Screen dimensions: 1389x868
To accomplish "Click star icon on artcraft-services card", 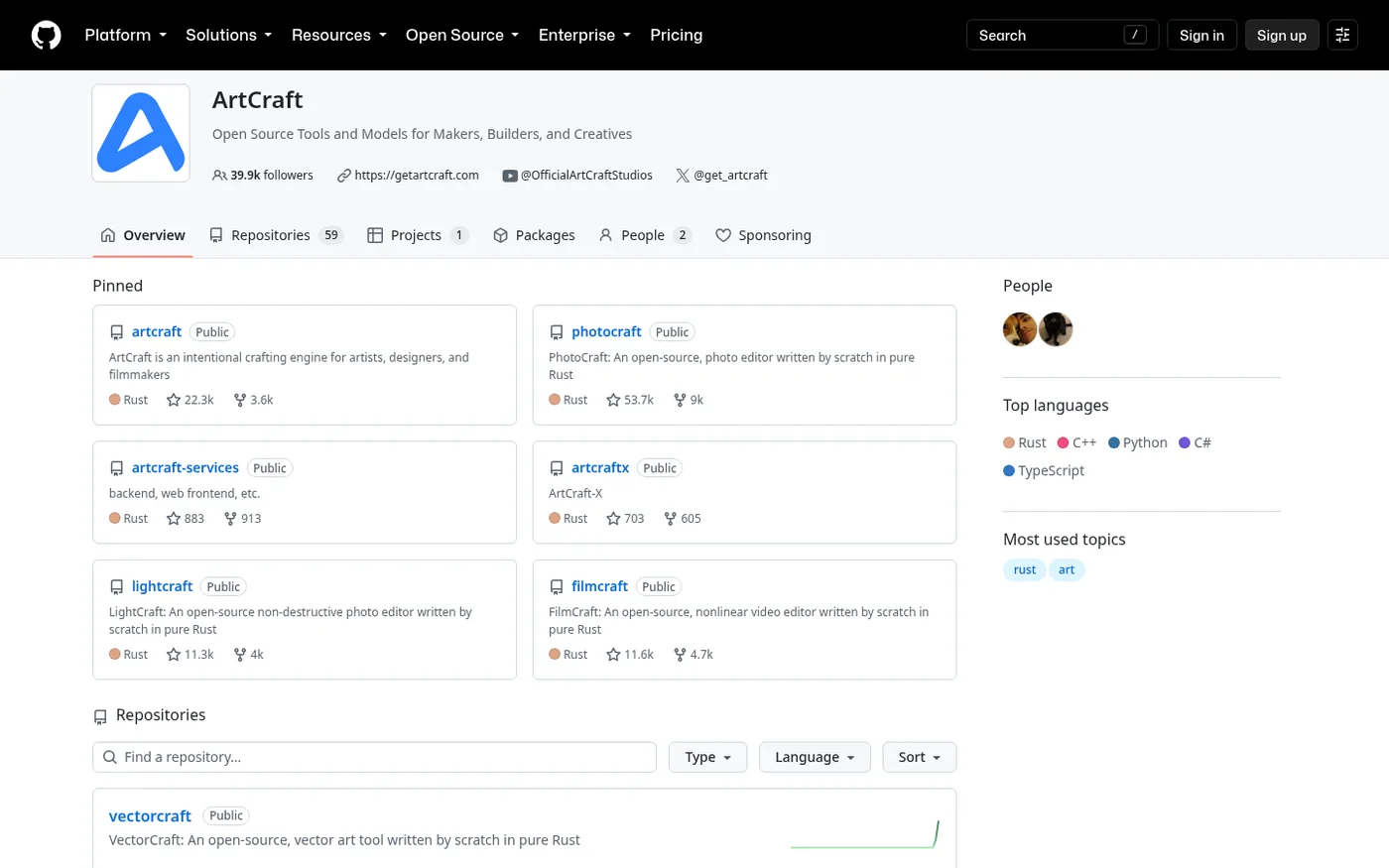I will click(174, 519).
